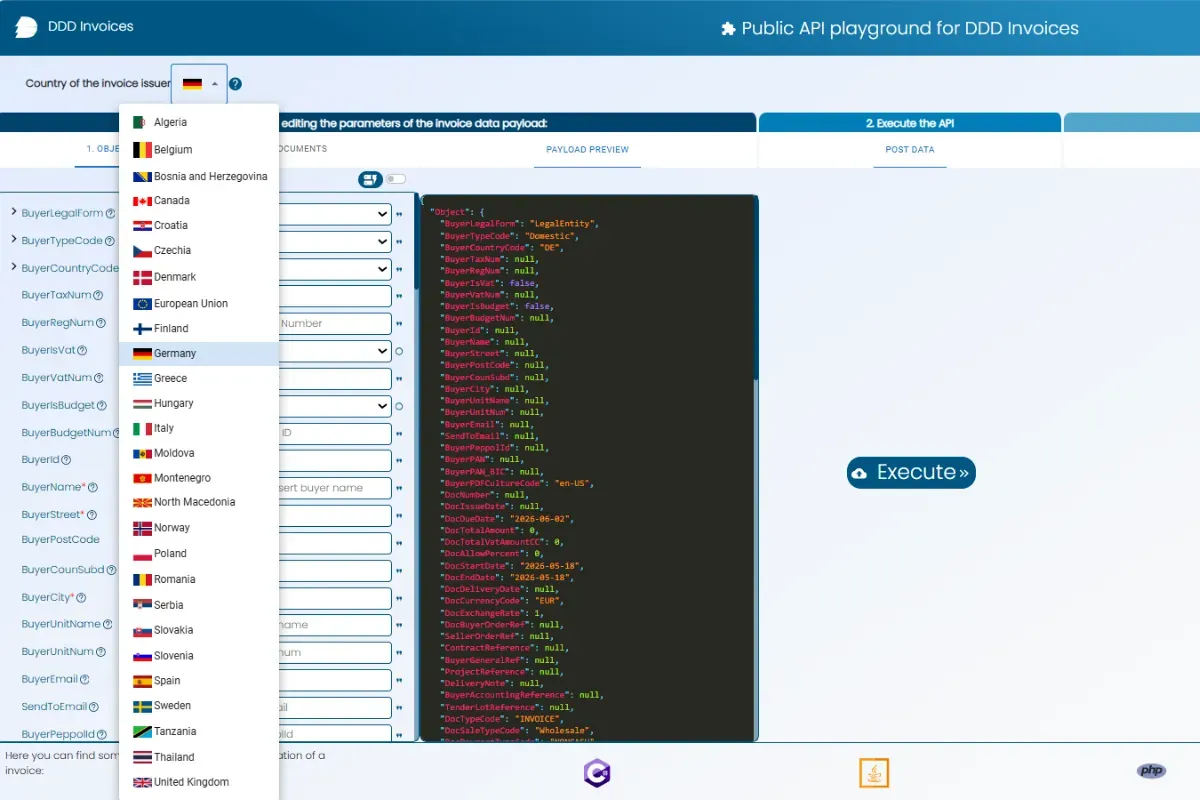
Task: Click the DDD Invoices logo icon
Action: click(27, 27)
